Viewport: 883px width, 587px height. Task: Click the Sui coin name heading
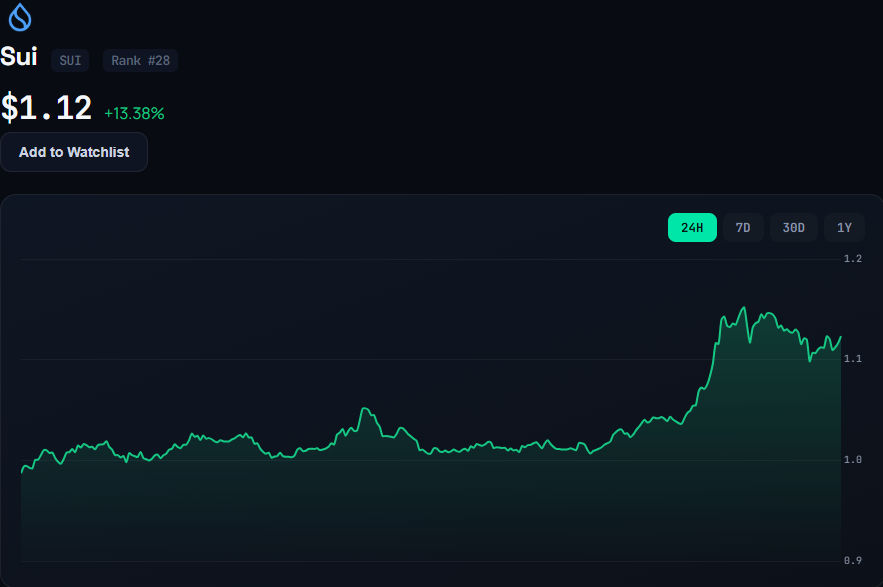(19, 56)
